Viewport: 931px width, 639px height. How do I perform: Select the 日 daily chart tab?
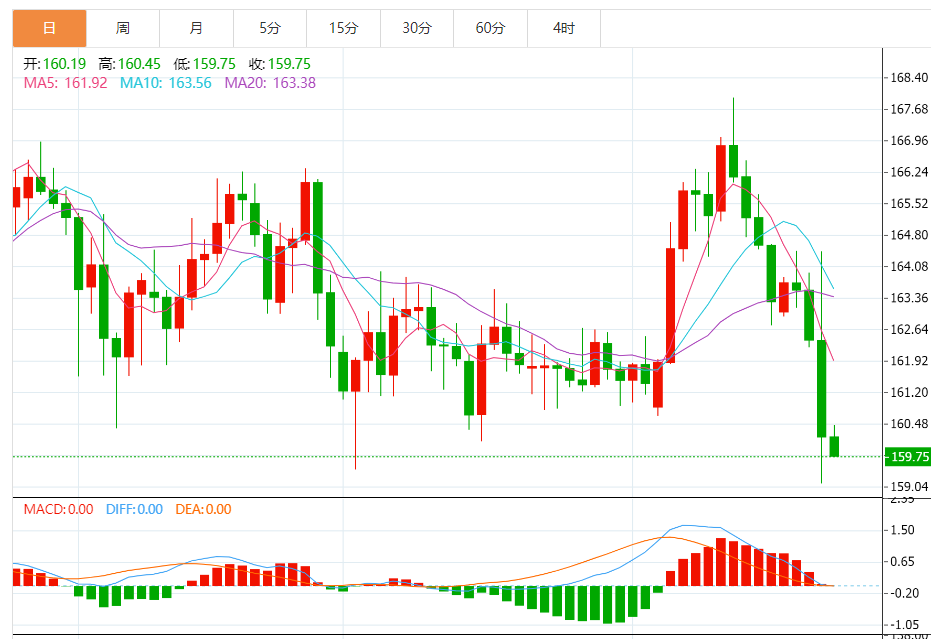click(x=49, y=28)
